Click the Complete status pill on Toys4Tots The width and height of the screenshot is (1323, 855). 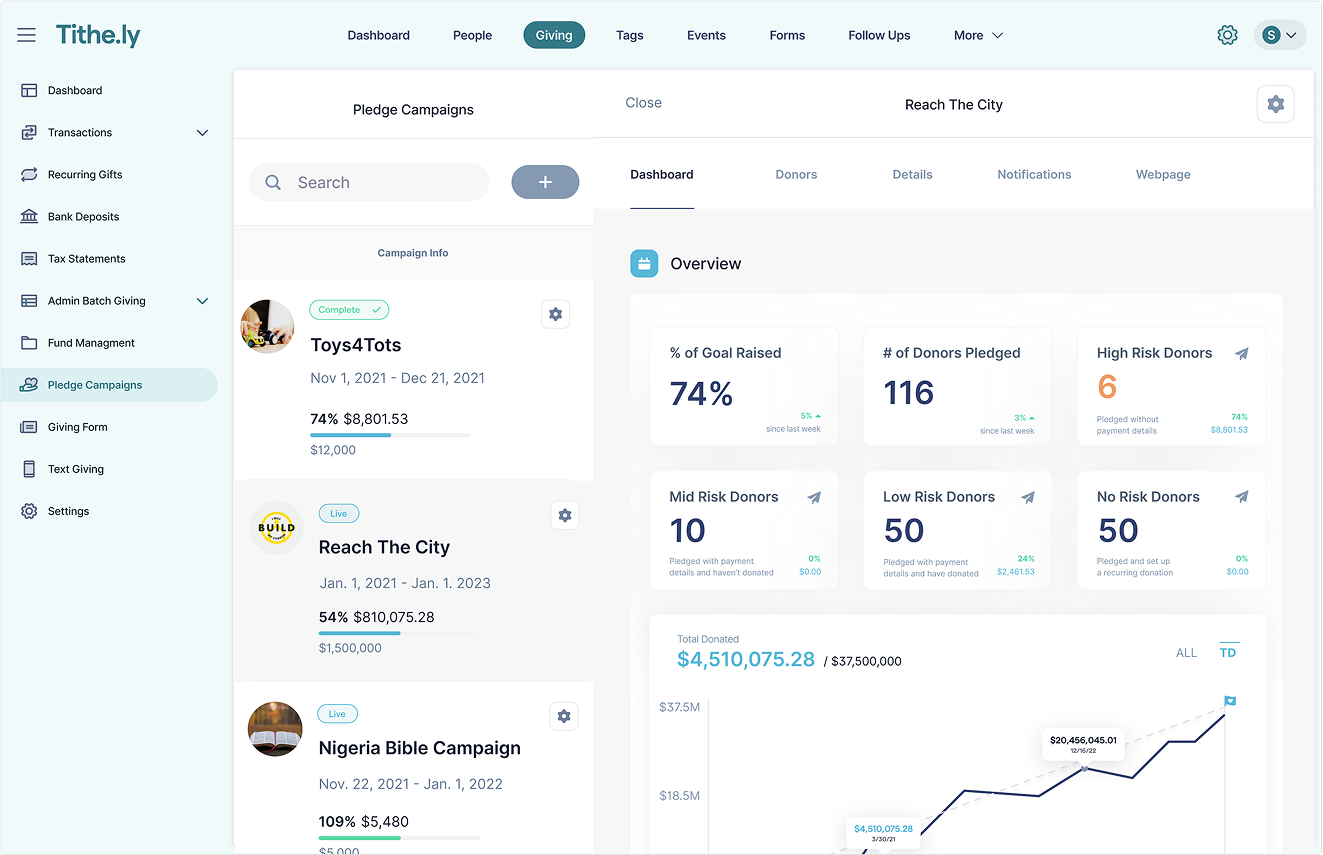tap(349, 310)
